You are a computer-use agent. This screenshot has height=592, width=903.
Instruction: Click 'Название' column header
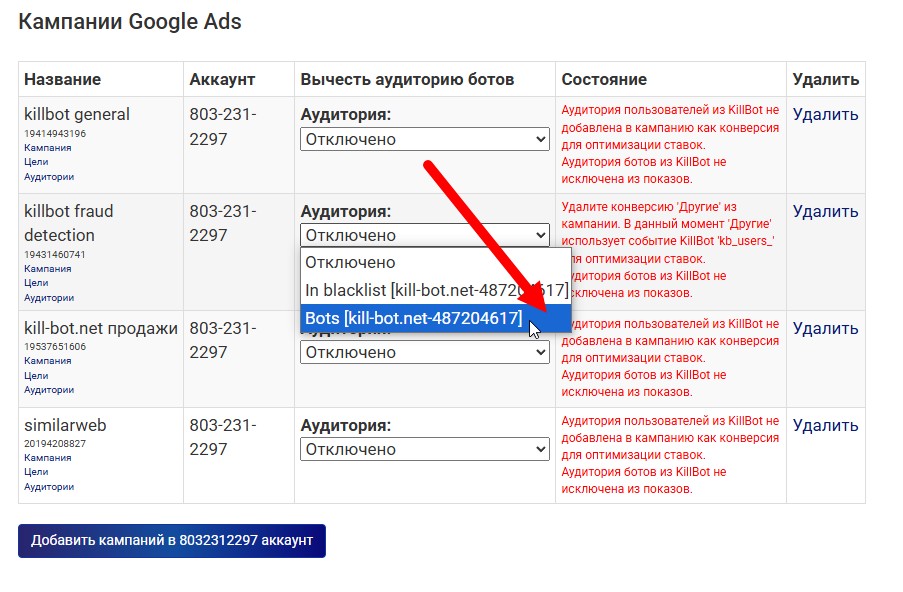tap(62, 79)
